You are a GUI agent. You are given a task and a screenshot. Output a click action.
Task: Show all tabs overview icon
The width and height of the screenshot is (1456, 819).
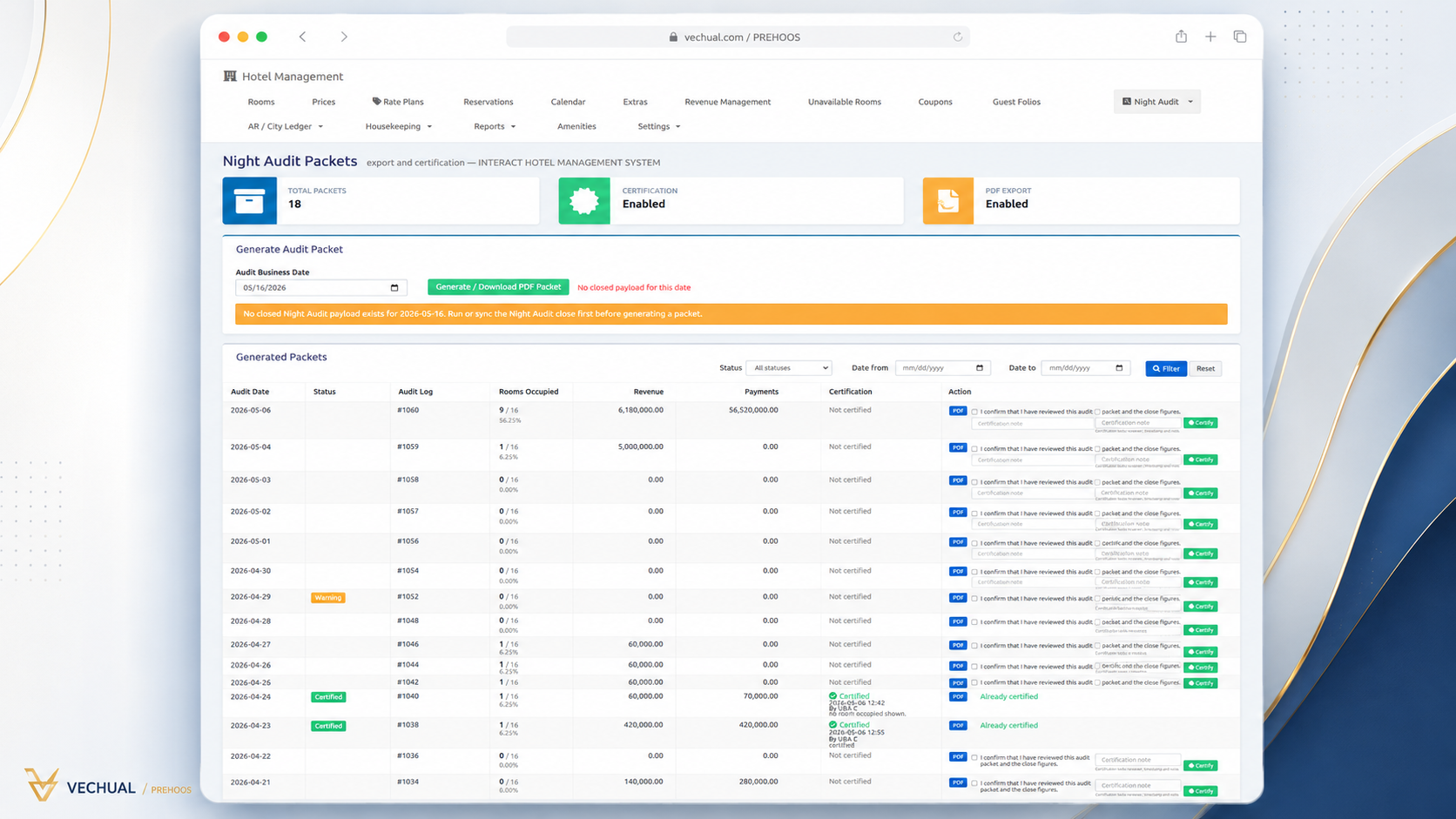pyautogui.click(x=1240, y=37)
